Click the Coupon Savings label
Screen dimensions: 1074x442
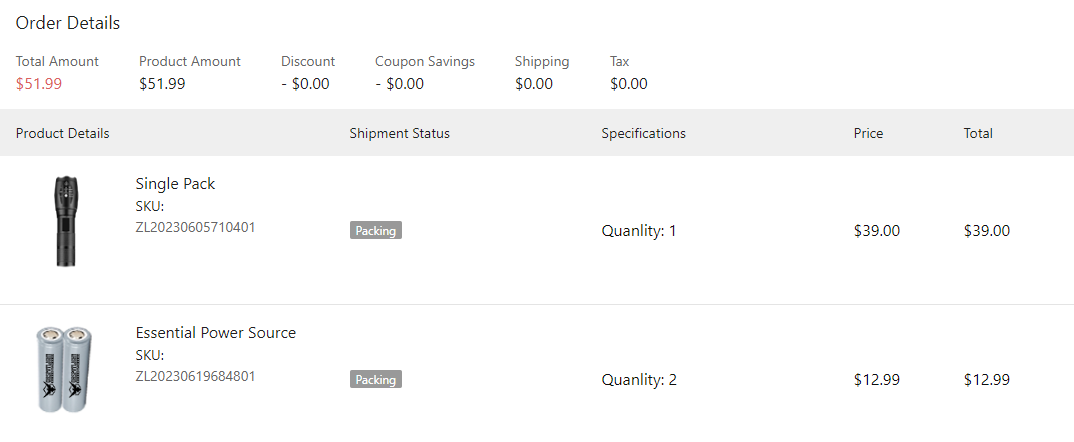(x=425, y=61)
